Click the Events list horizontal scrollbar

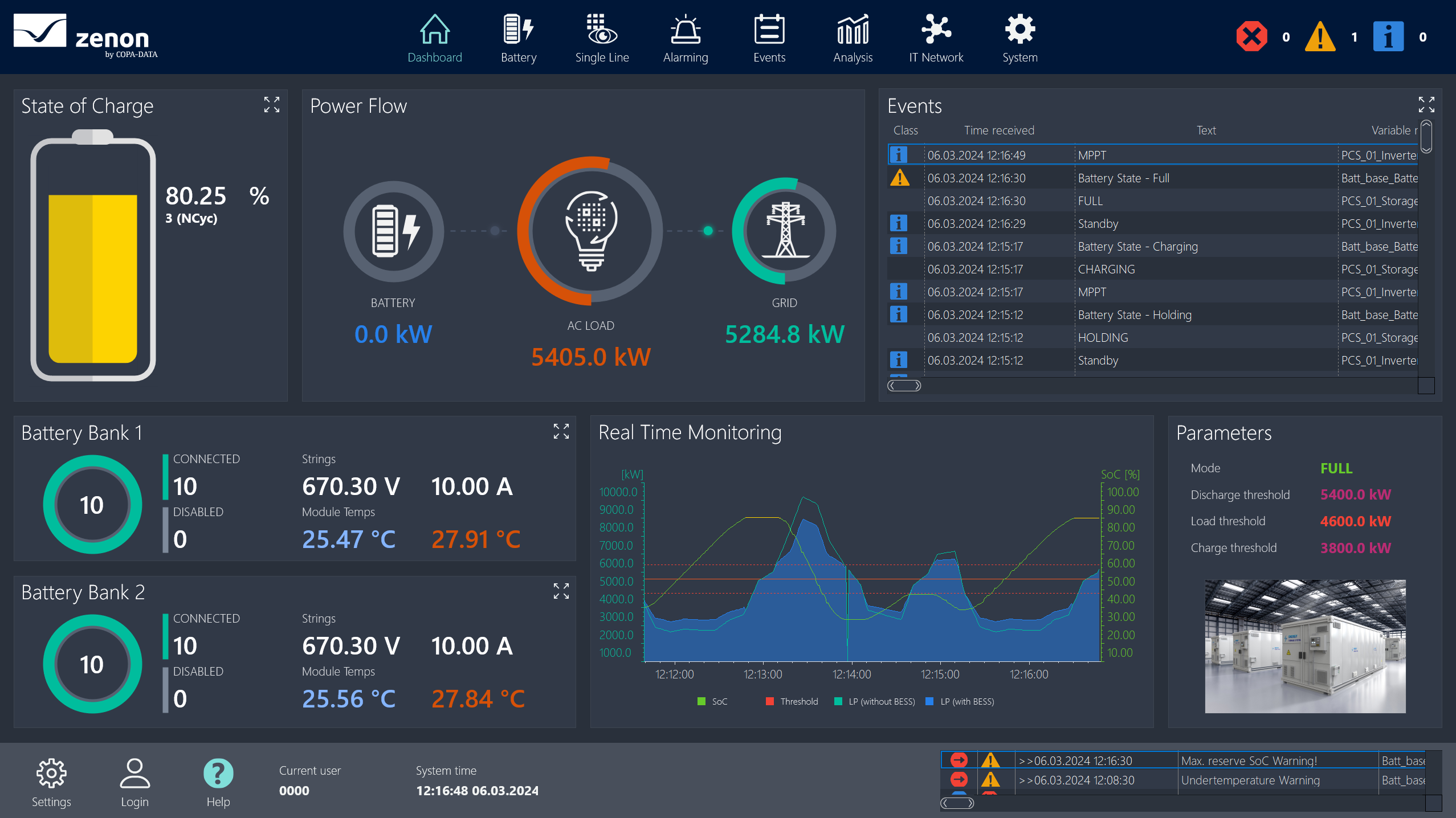[904, 386]
